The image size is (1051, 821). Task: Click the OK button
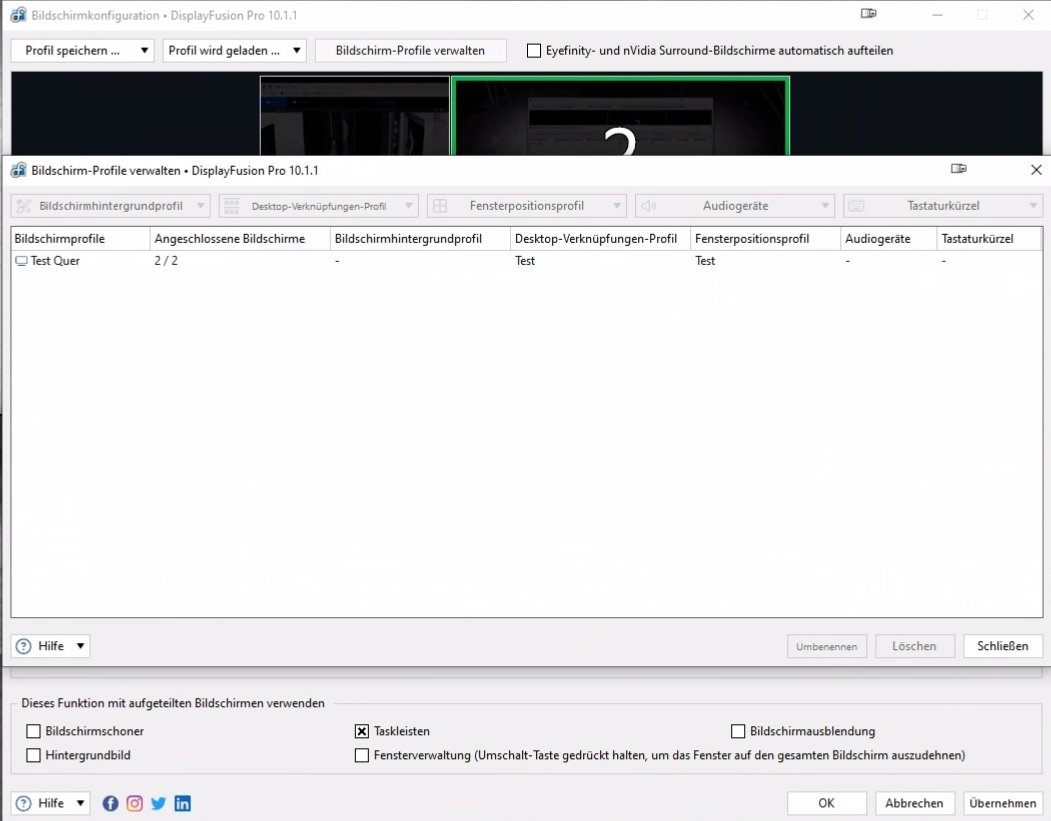pos(826,803)
